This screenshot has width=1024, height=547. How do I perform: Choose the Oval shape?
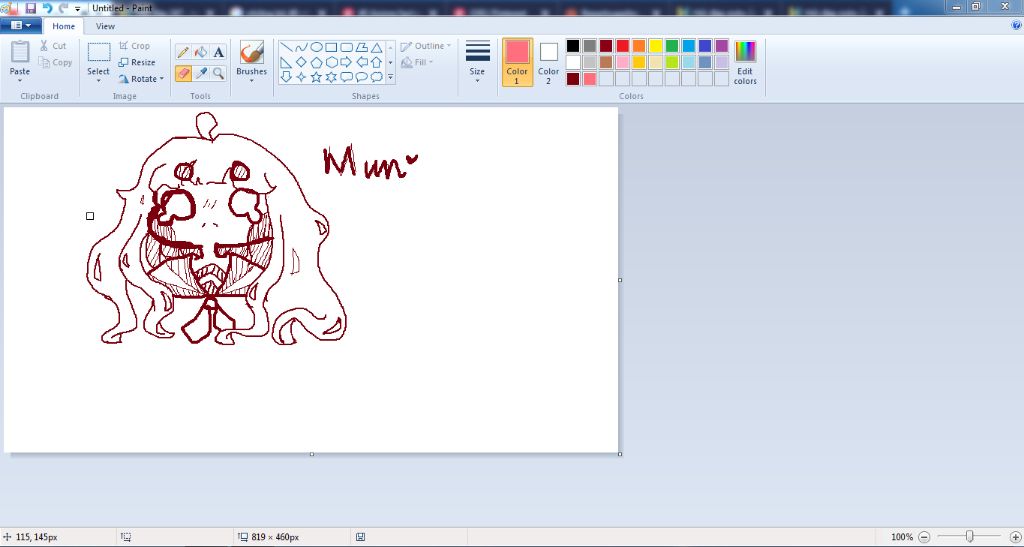point(316,48)
